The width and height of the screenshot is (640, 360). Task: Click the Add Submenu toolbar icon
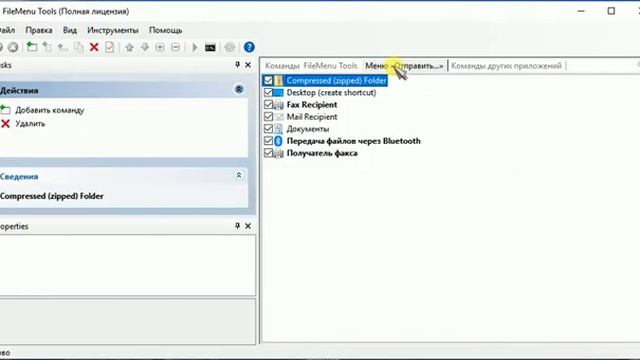point(47,47)
